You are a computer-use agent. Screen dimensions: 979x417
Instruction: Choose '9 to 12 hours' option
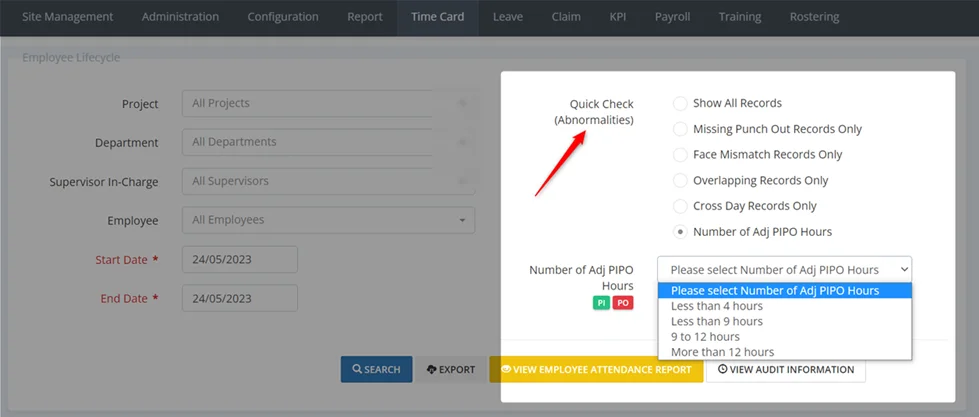785,336
